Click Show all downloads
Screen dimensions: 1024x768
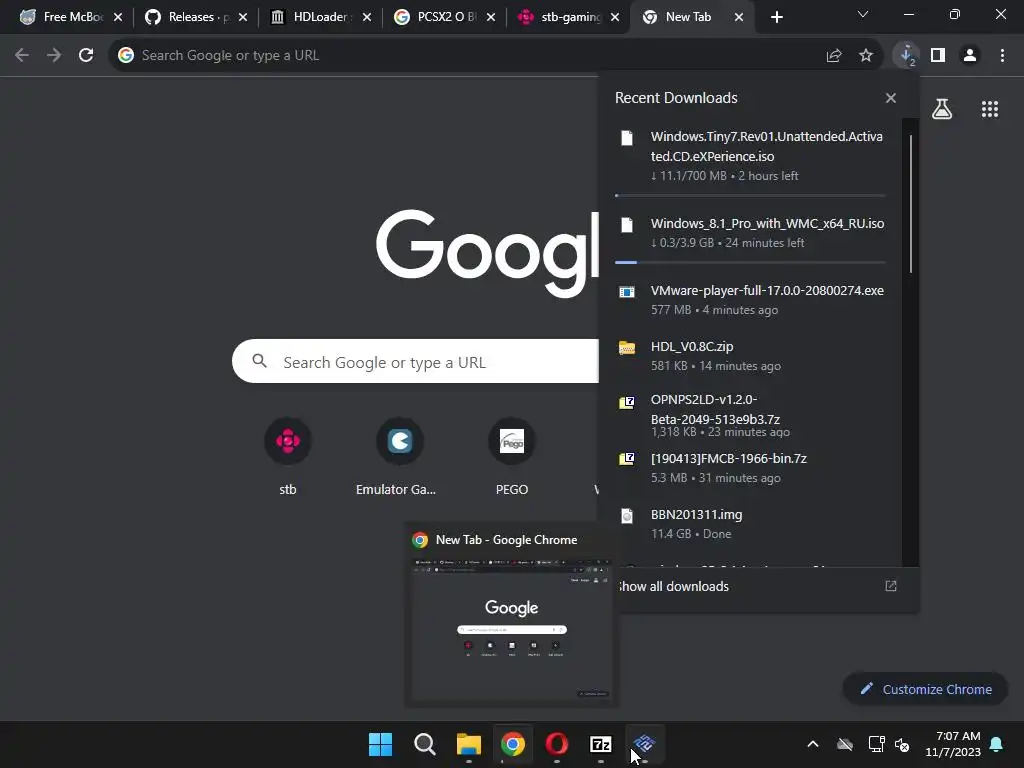(673, 586)
